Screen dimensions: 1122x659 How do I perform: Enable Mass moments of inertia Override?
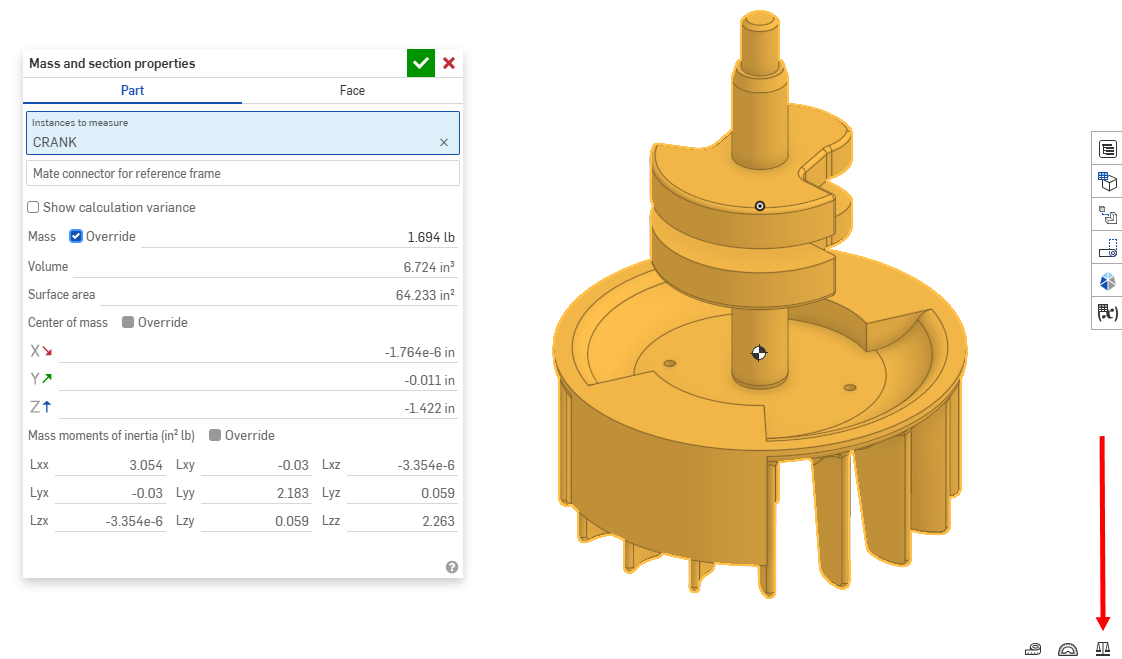click(x=215, y=436)
